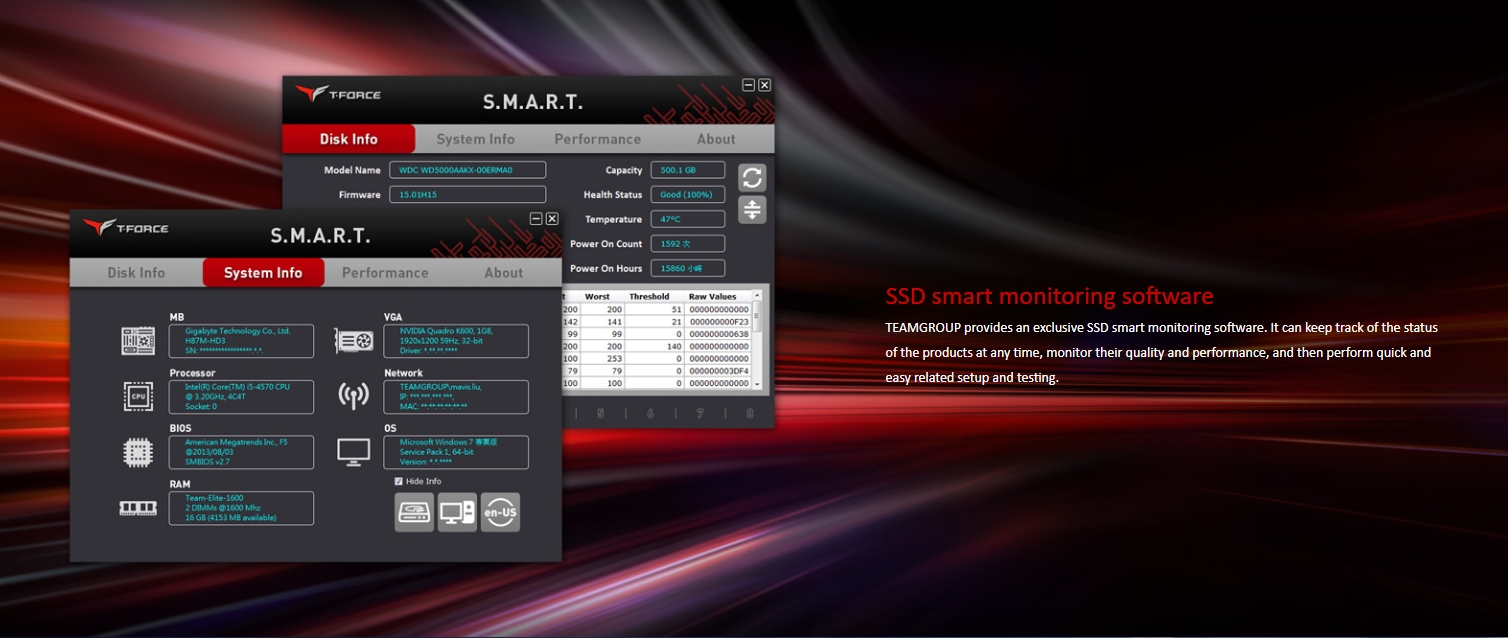Select disk number 5 in Disk Info window

(x=601, y=413)
